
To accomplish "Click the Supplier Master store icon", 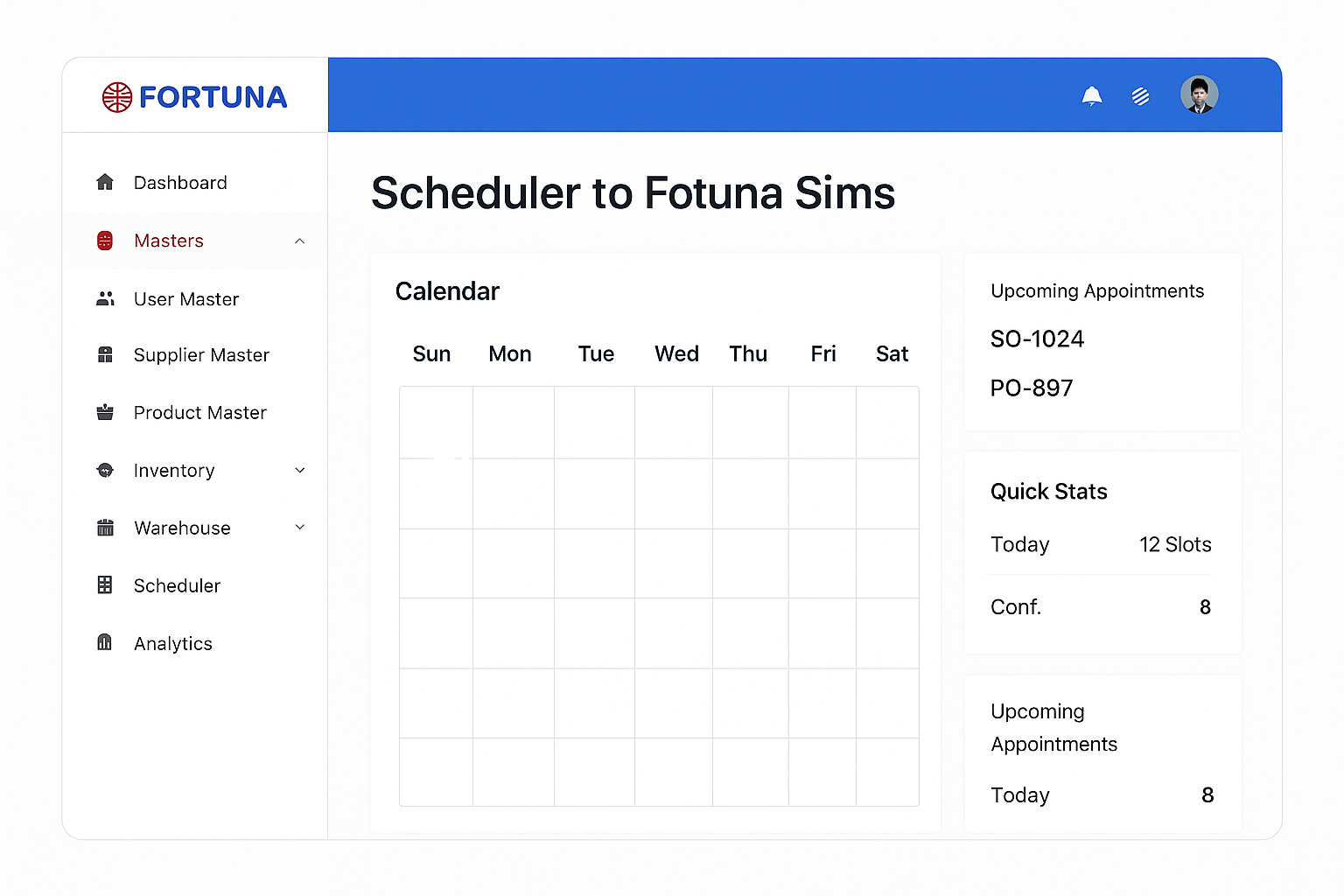I will pyautogui.click(x=105, y=354).
